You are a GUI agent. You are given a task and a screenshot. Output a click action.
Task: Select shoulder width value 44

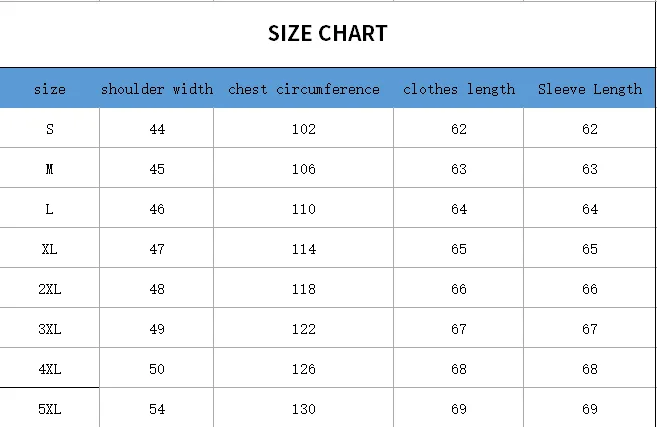157,129
